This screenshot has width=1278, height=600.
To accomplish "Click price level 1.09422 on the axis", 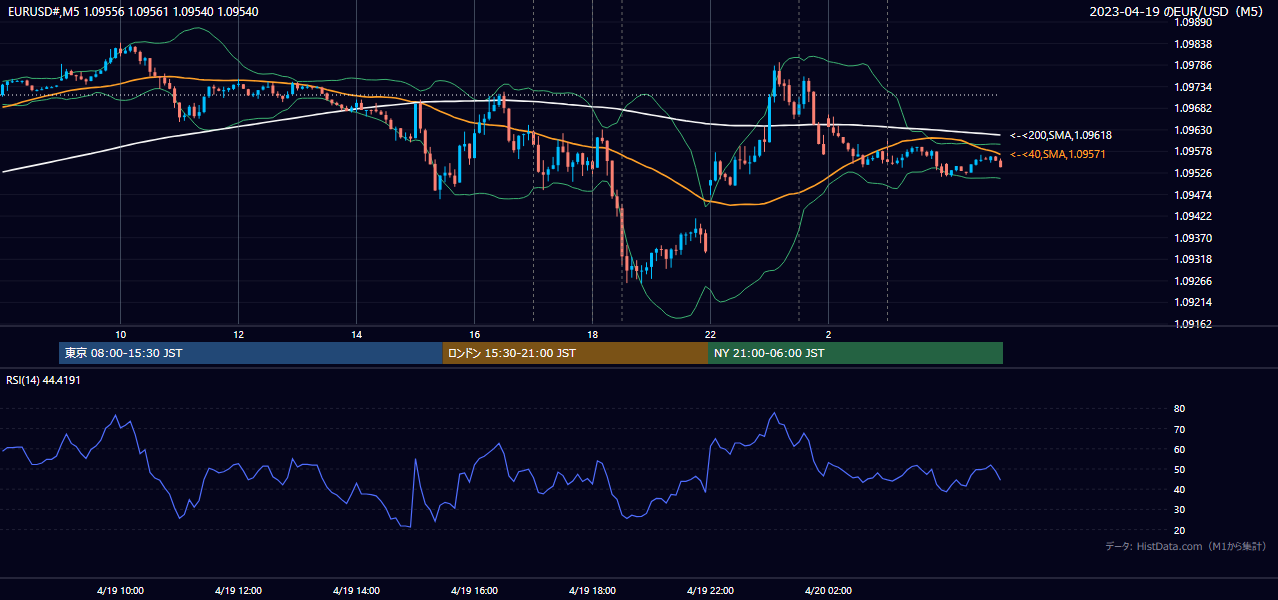I will coord(1192,216).
